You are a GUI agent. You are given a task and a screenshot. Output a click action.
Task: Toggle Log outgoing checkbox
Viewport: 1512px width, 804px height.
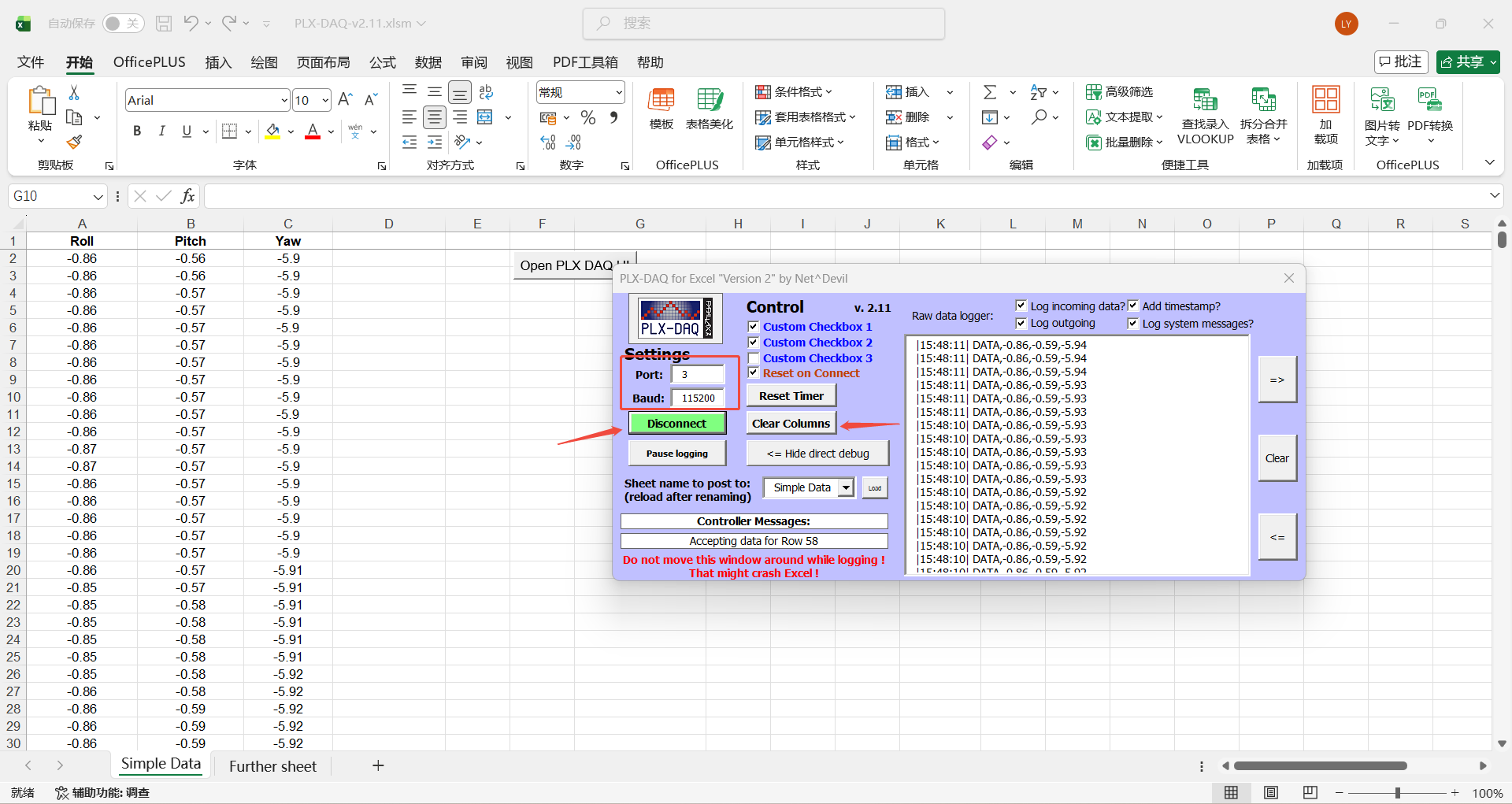[1021, 323]
